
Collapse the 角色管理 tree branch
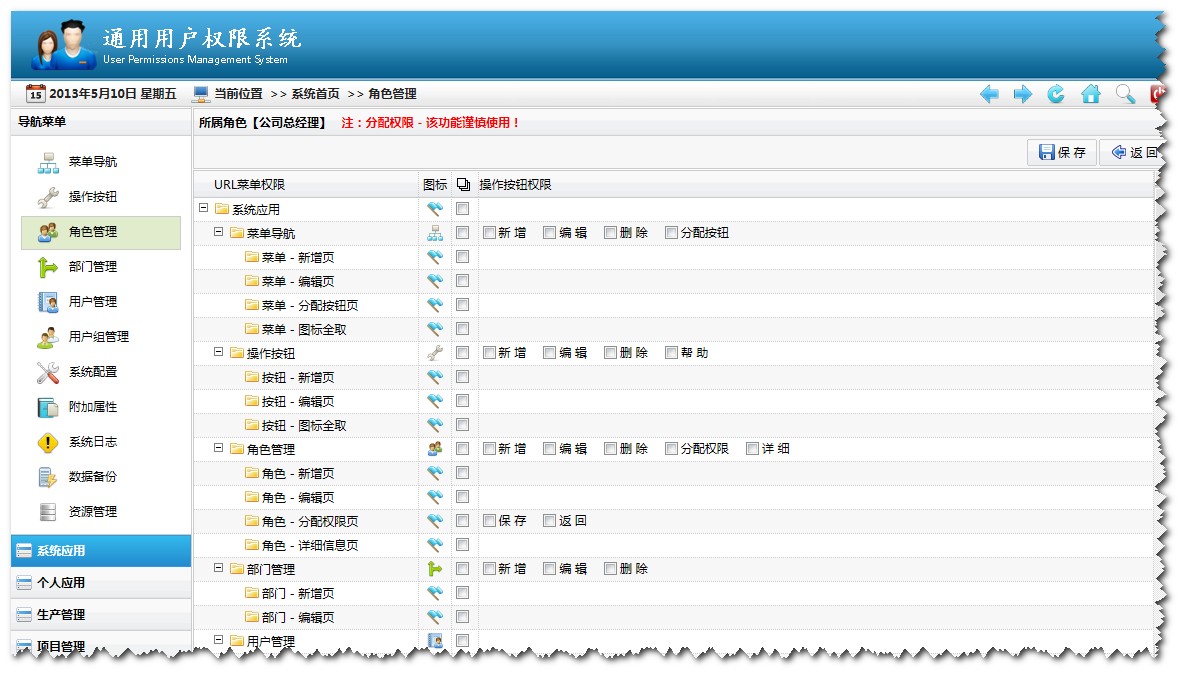(x=218, y=448)
